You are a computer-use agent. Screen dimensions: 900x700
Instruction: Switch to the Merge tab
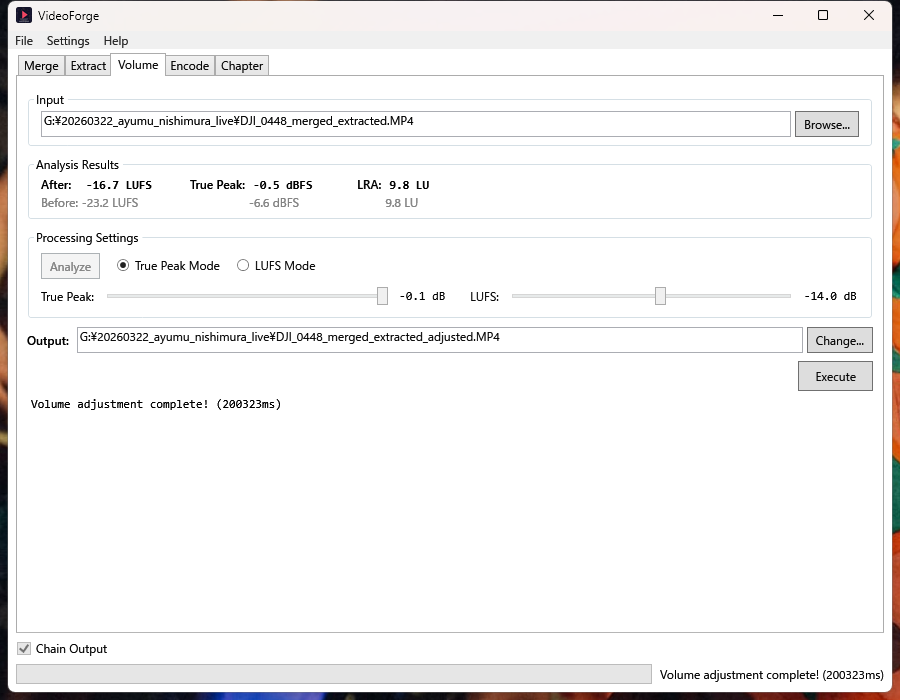[x=41, y=66]
